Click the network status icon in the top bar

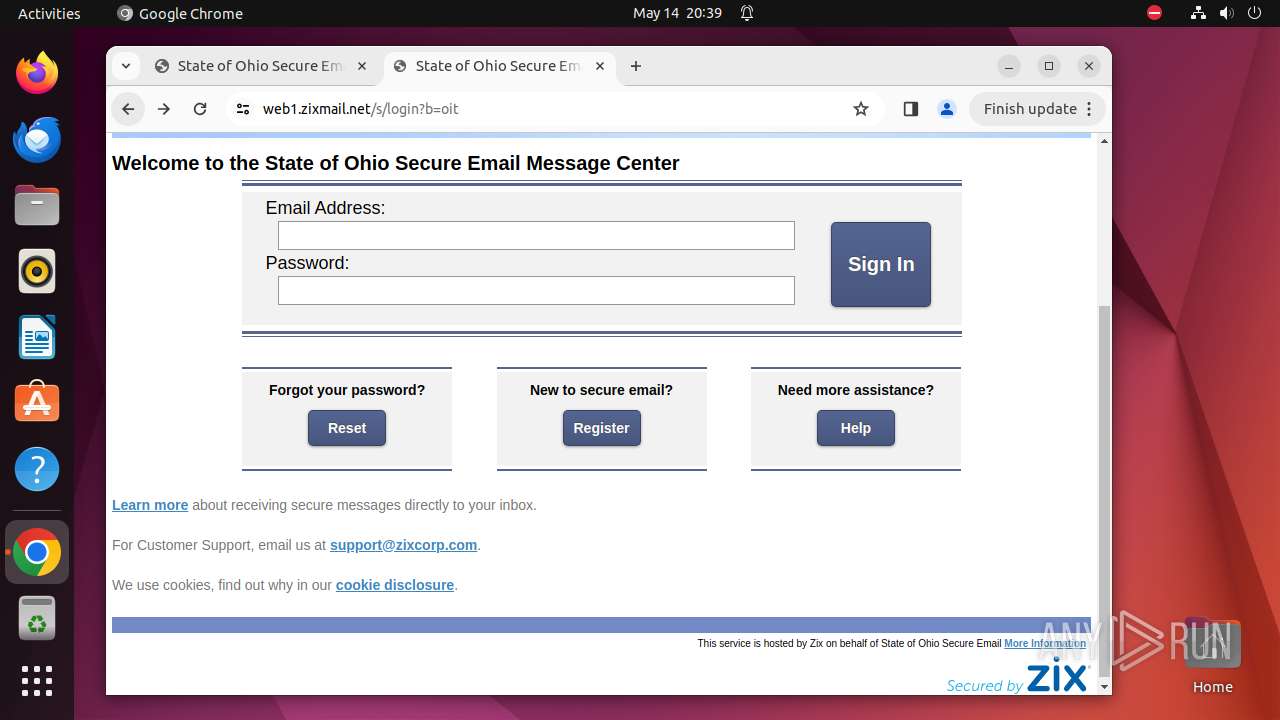pyautogui.click(x=1198, y=13)
